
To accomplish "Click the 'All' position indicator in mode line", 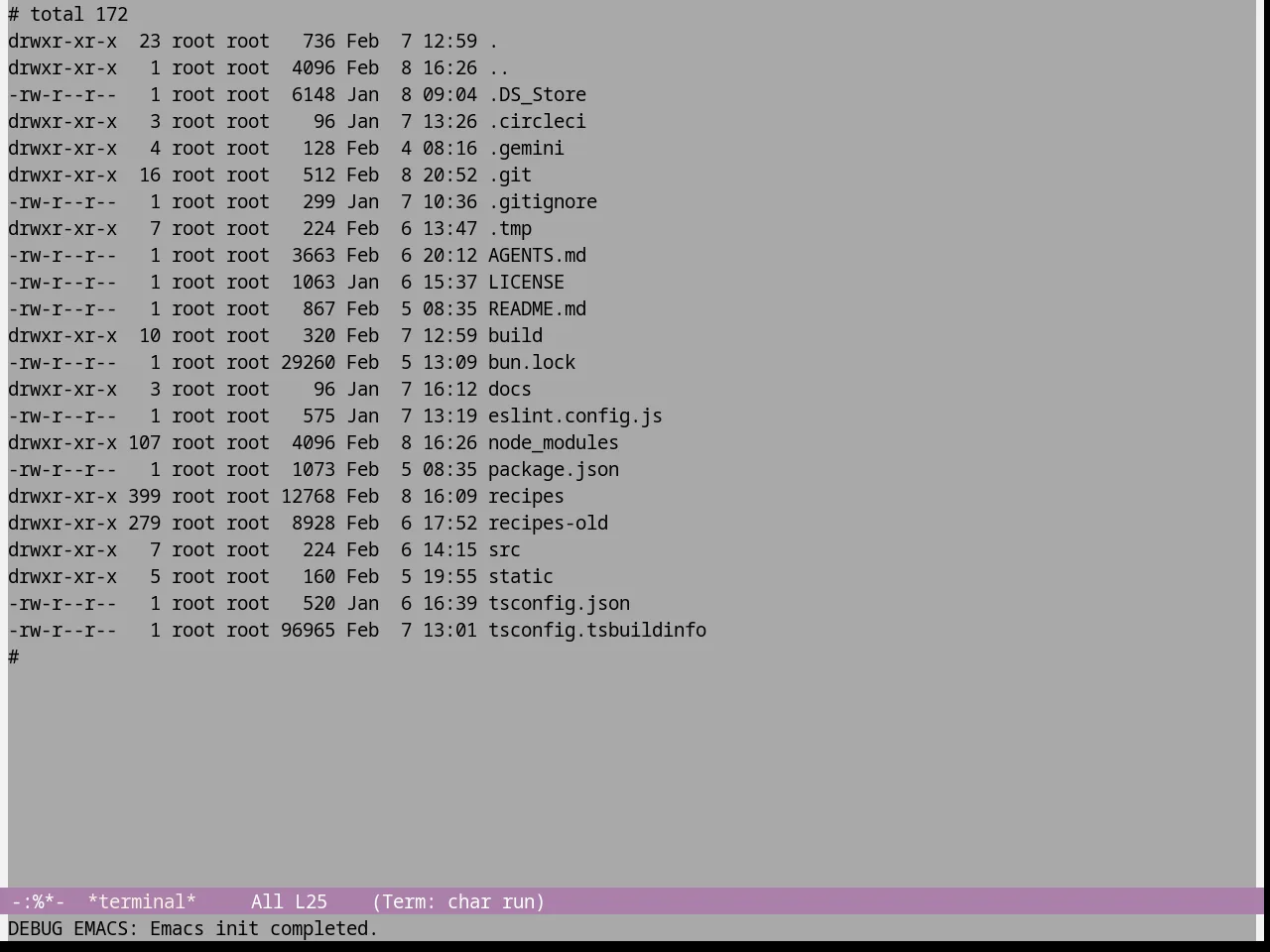I will (x=267, y=901).
